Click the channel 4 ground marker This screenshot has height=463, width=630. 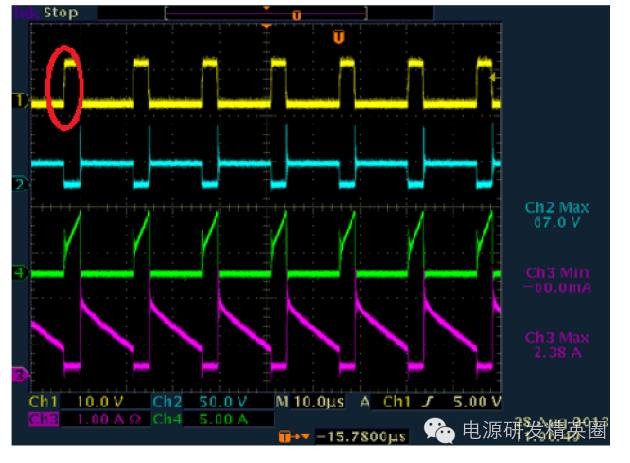click(17, 272)
